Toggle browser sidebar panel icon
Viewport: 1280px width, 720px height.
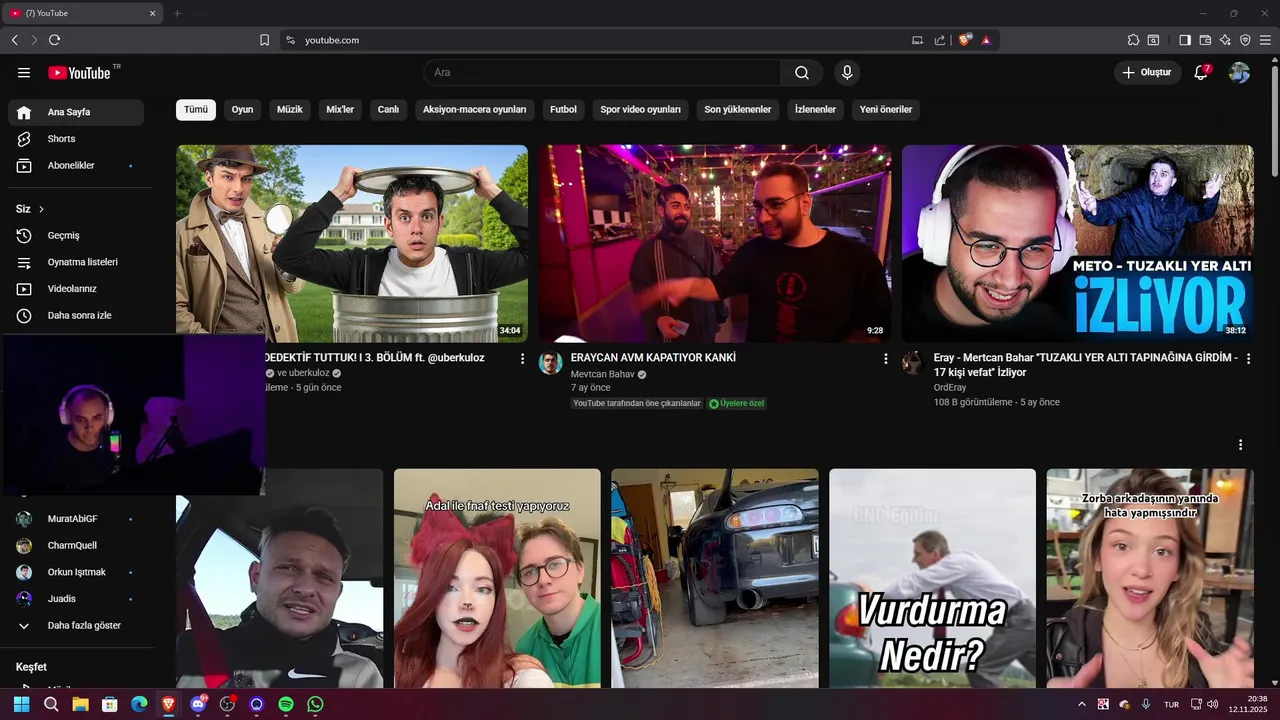[x=1185, y=40]
